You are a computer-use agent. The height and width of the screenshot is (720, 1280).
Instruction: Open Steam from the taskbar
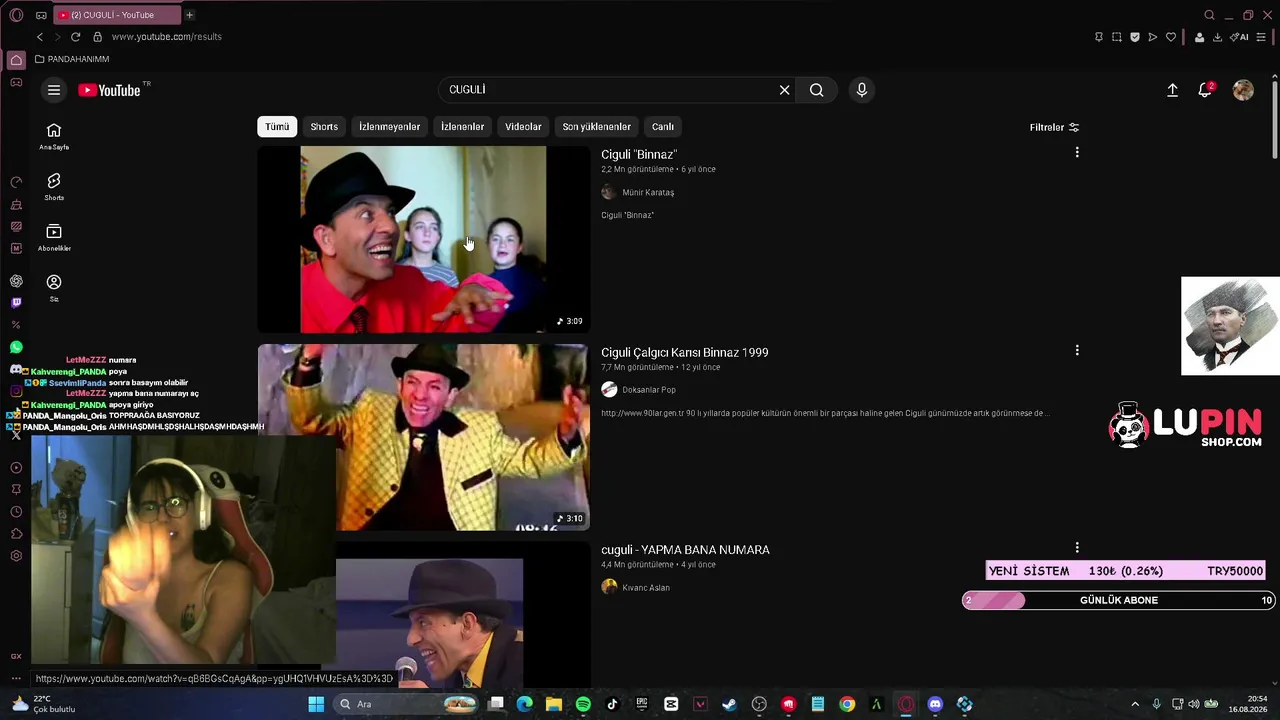729,704
